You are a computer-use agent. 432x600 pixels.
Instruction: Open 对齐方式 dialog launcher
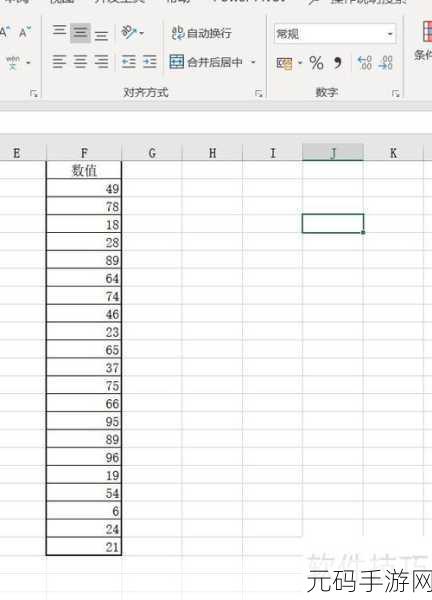pyautogui.click(x=259, y=93)
